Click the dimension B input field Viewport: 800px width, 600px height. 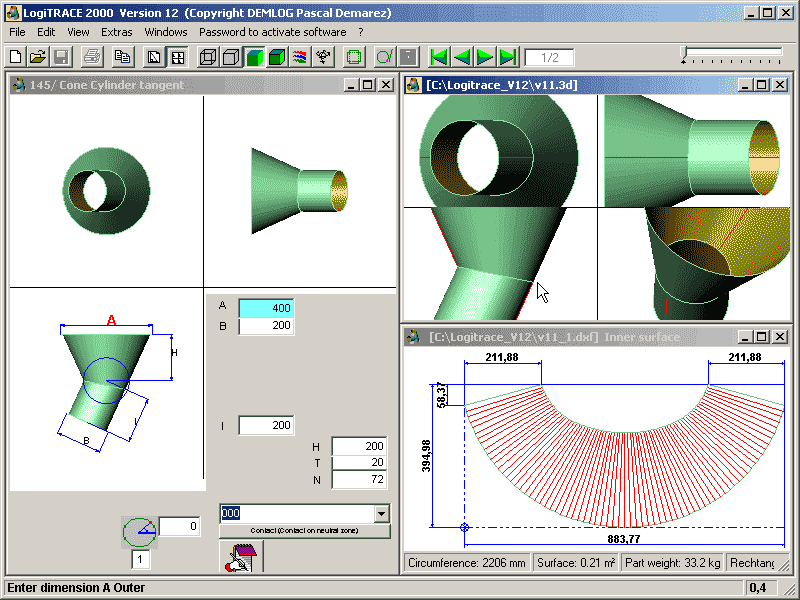(266, 326)
